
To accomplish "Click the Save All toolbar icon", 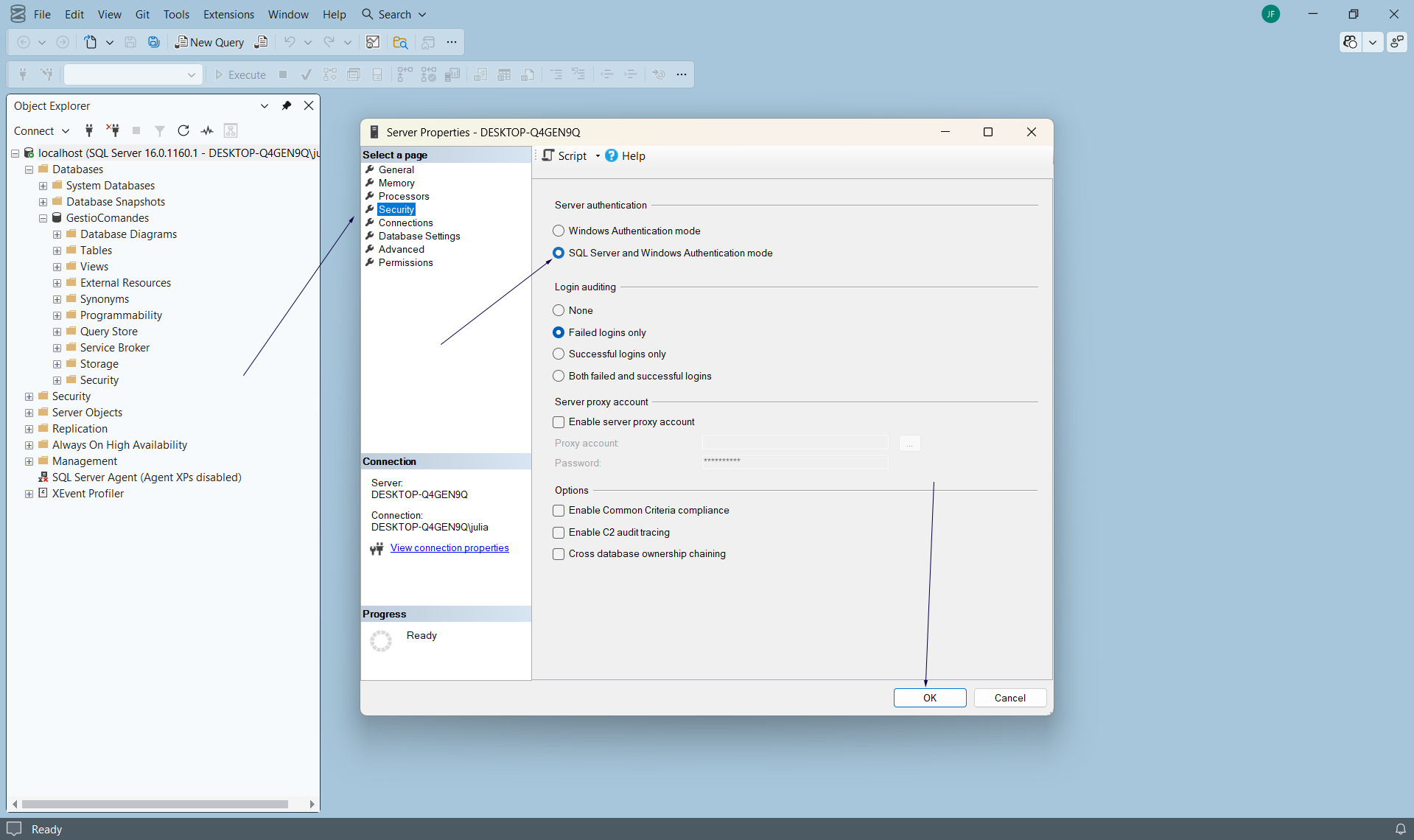I will pyautogui.click(x=153, y=42).
